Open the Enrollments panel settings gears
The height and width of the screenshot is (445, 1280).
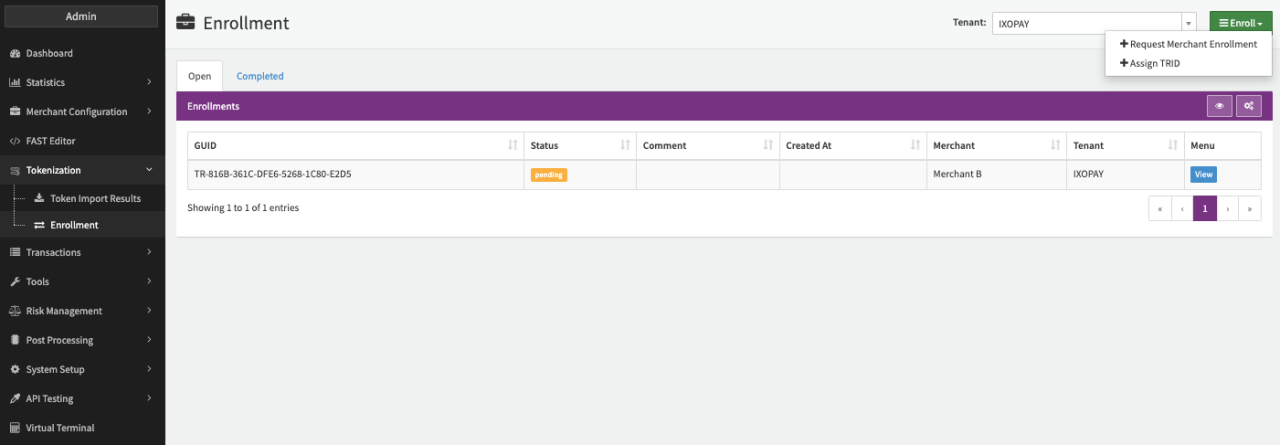click(1248, 106)
